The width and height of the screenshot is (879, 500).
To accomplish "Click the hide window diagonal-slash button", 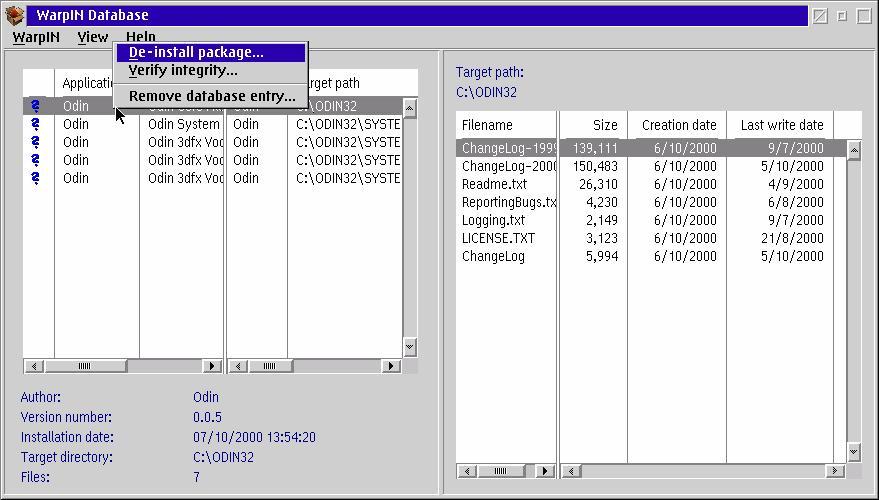I will tap(820, 16).
